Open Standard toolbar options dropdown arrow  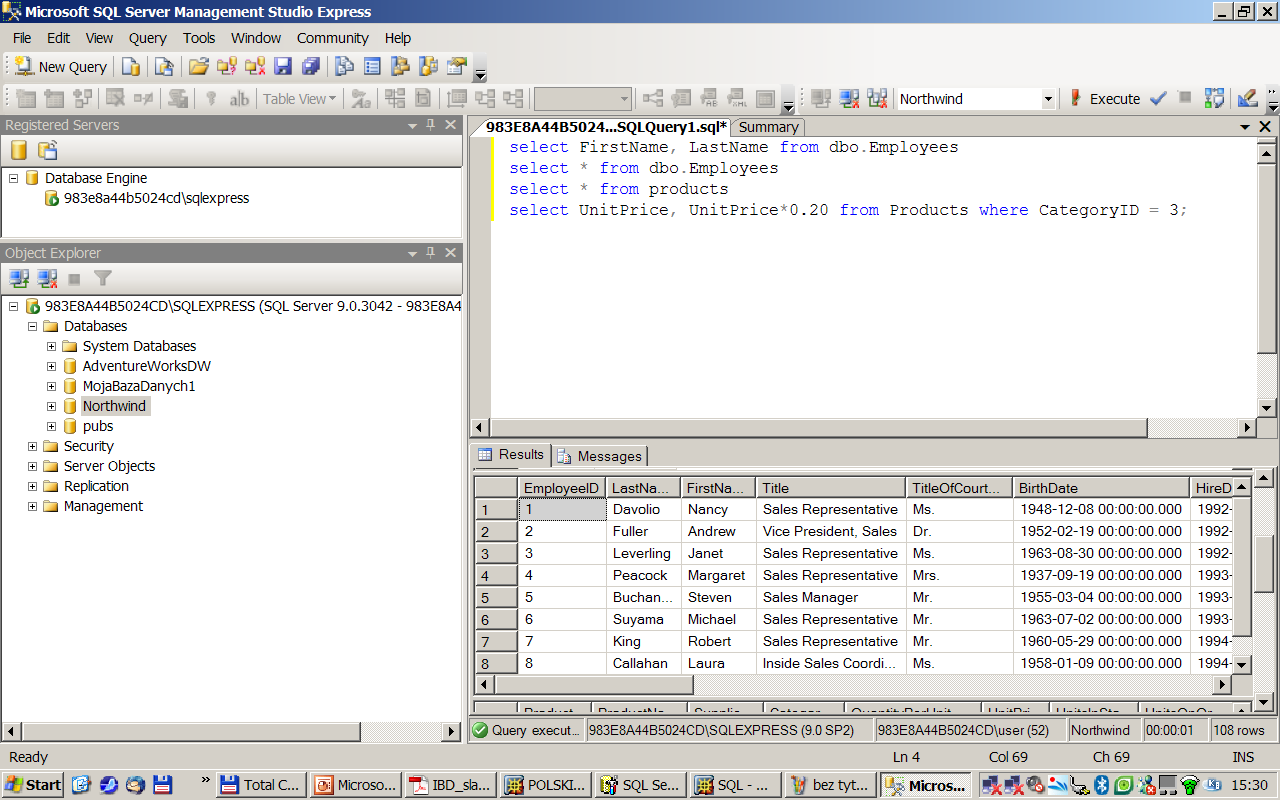point(480,75)
